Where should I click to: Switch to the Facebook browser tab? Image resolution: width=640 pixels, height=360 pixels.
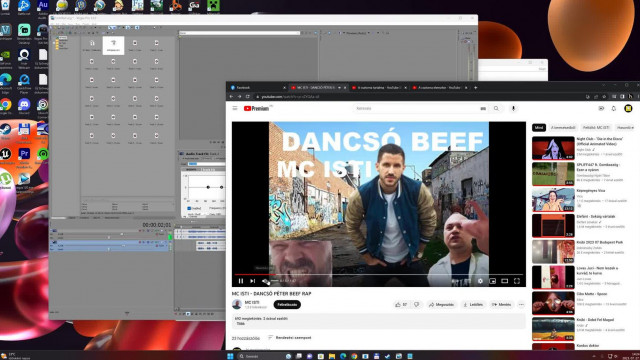click(258, 87)
